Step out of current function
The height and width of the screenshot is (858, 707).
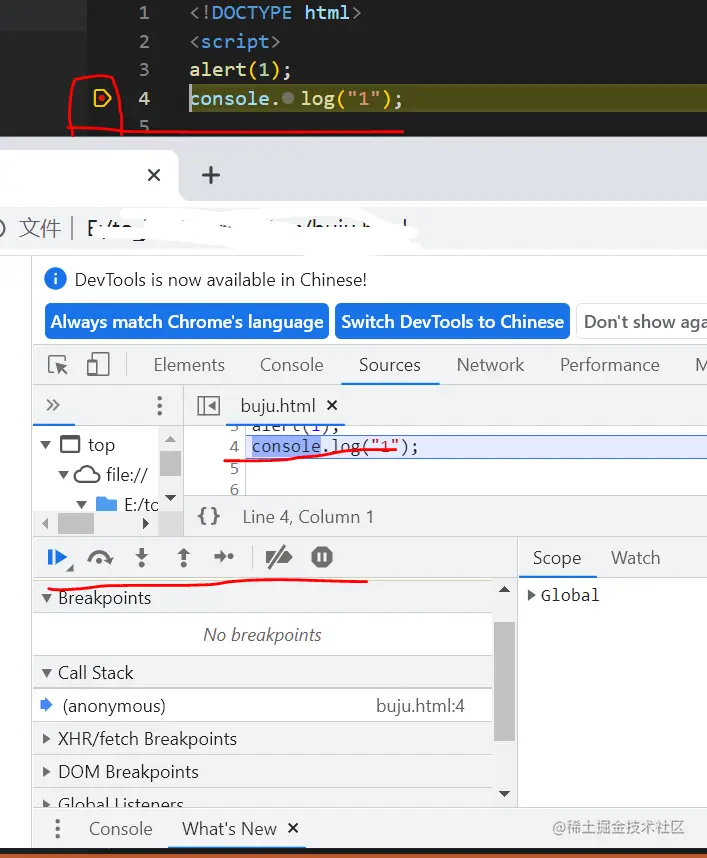(x=183, y=558)
